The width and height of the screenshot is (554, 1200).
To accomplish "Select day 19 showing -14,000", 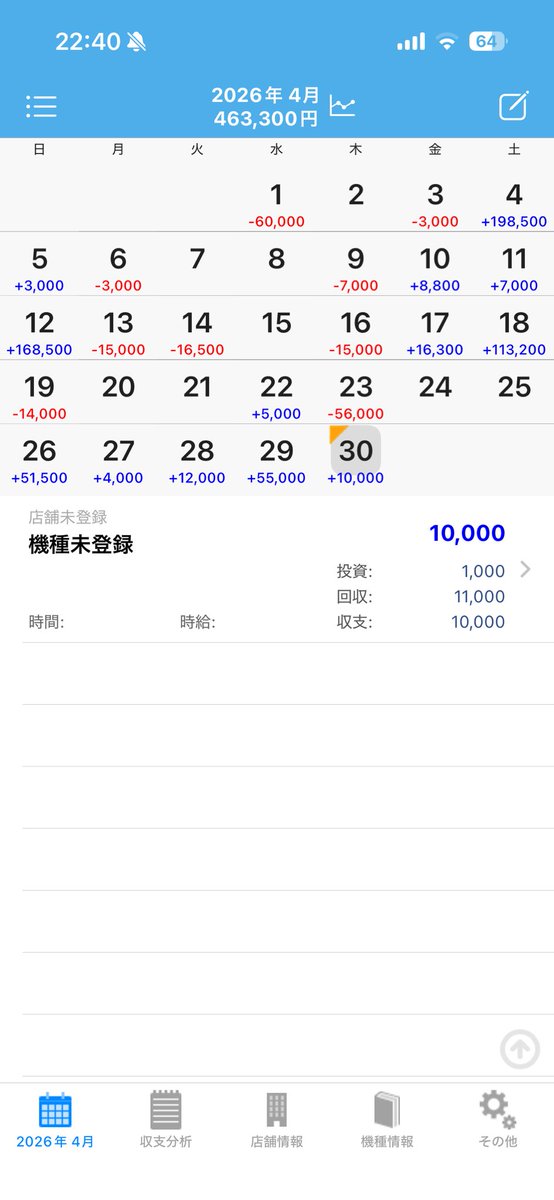I will [x=39, y=396].
